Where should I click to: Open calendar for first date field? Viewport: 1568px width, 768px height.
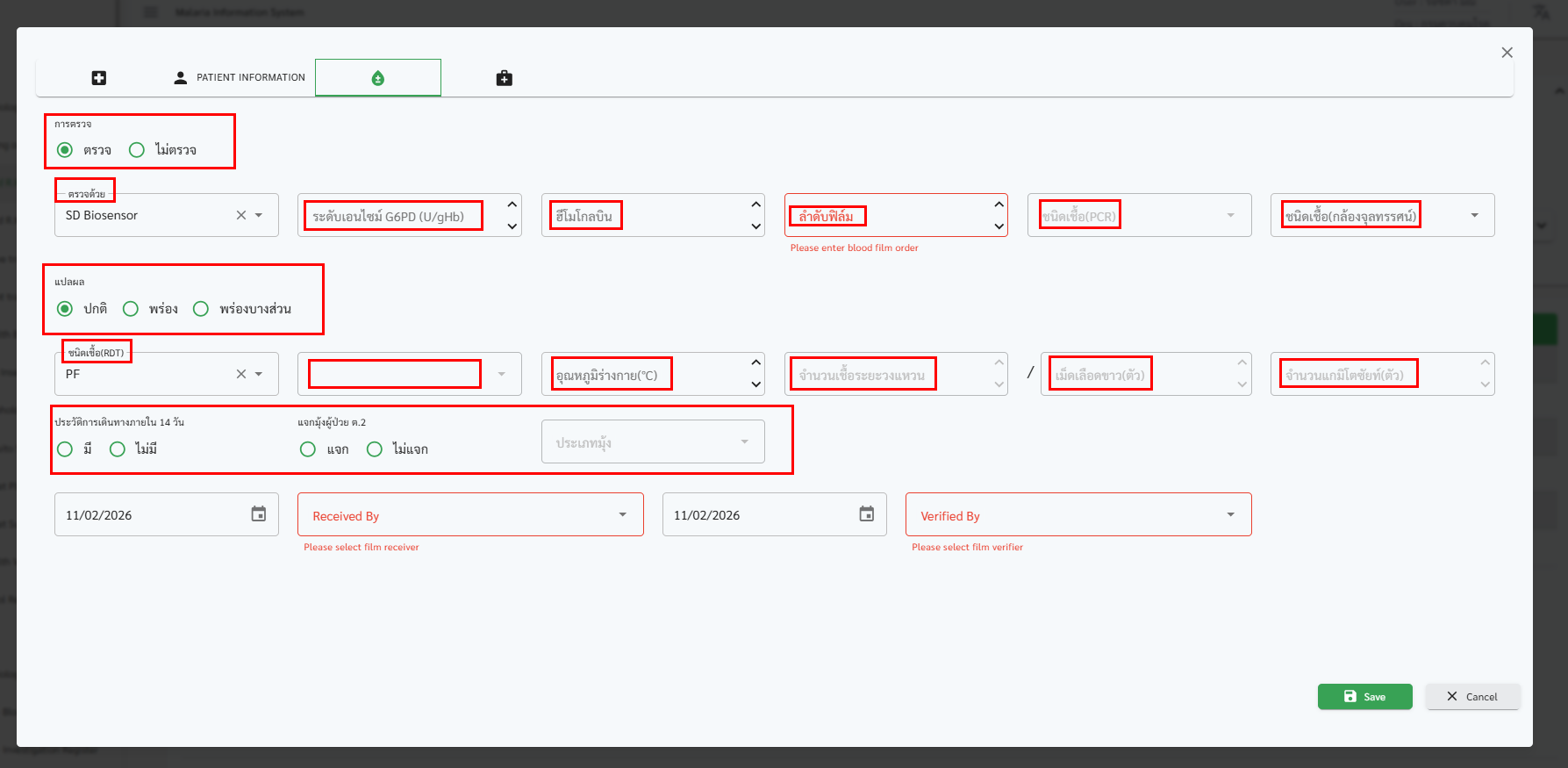click(x=259, y=514)
